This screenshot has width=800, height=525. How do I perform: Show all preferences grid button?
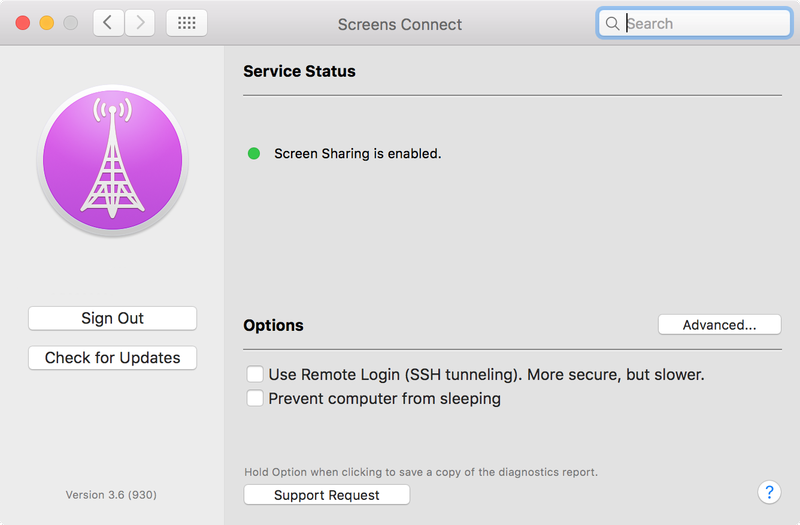coord(187,23)
